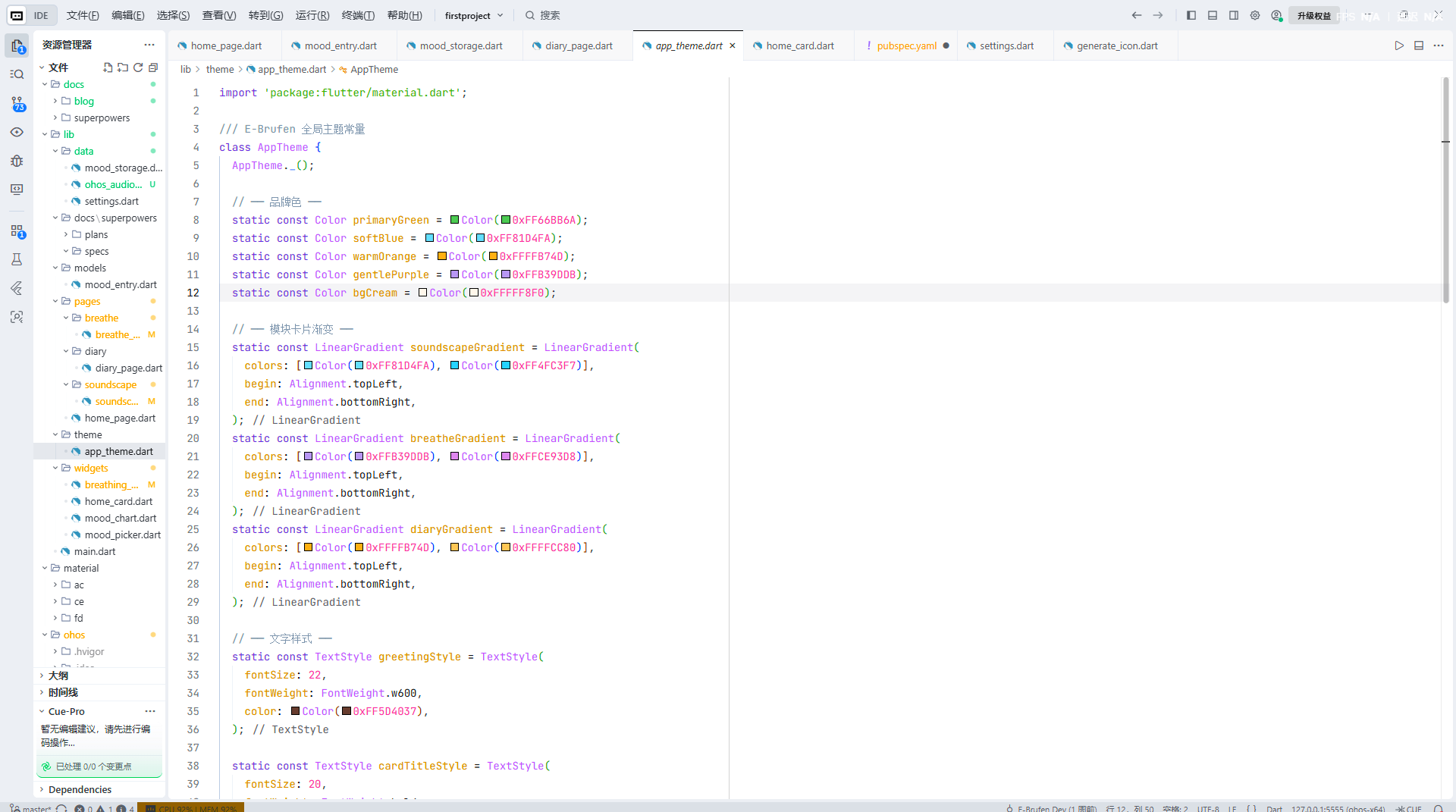The image size is (1456, 812).
Task: Collapse the widgets folder in the tree
Action: pyautogui.click(x=90, y=468)
